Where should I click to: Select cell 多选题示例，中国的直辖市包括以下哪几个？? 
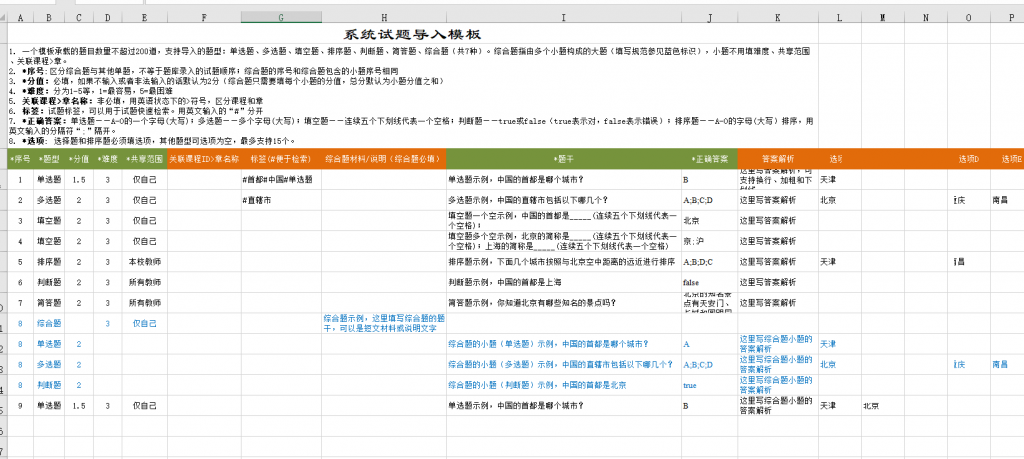click(x=564, y=200)
